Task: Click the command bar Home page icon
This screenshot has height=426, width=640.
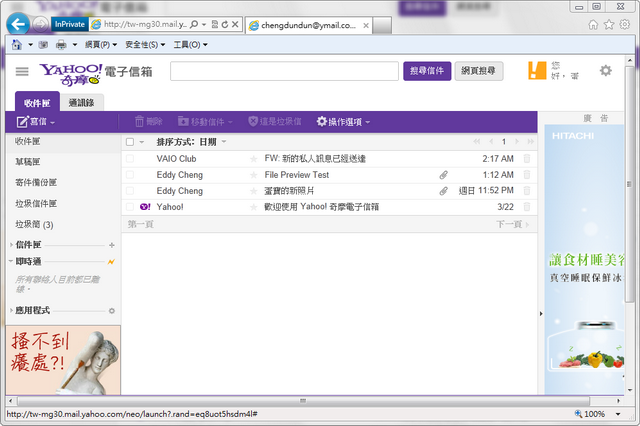Action: pos(16,44)
